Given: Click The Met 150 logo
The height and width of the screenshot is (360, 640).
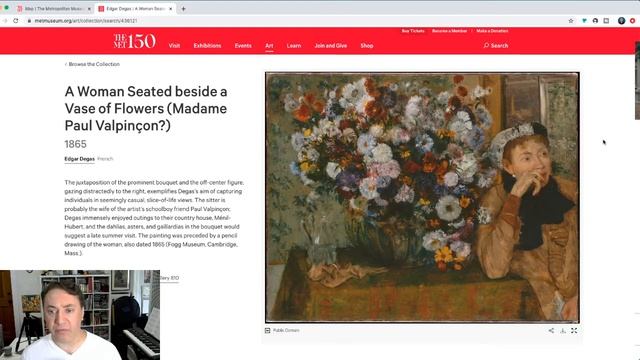Looking at the screenshot, I should (x=134, y=41).
